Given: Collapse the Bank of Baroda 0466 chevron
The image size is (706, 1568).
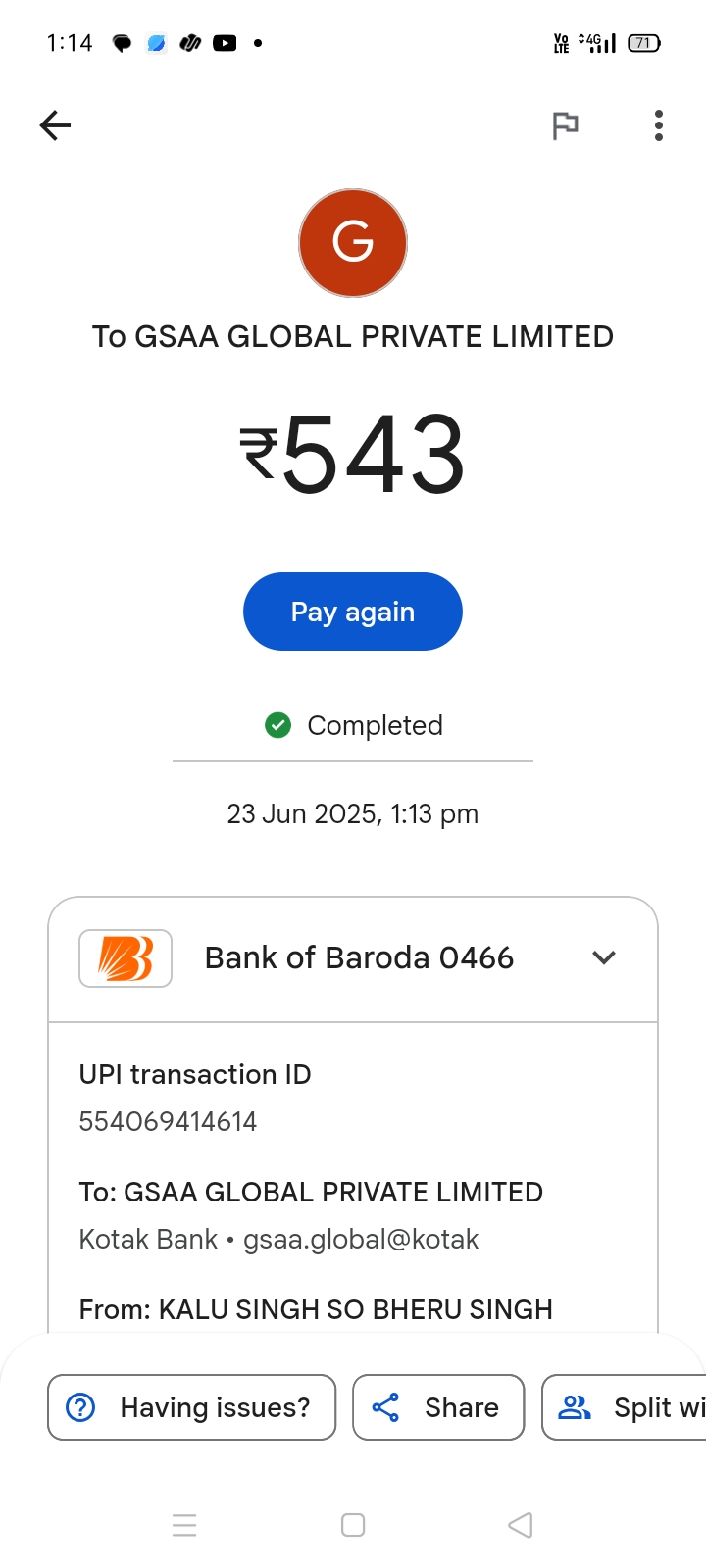Looking at the screenshot, I should pyautogui.click(x=604, y=957).
